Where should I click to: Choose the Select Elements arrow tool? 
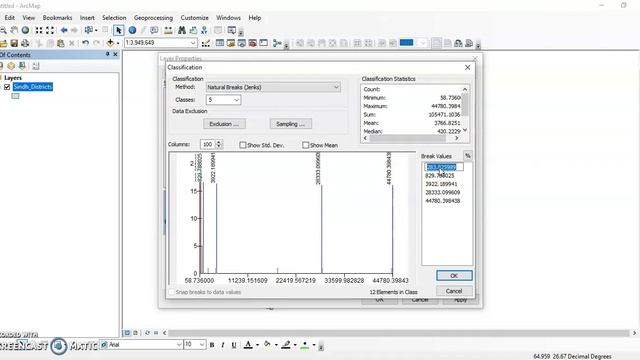pos(119,30)
